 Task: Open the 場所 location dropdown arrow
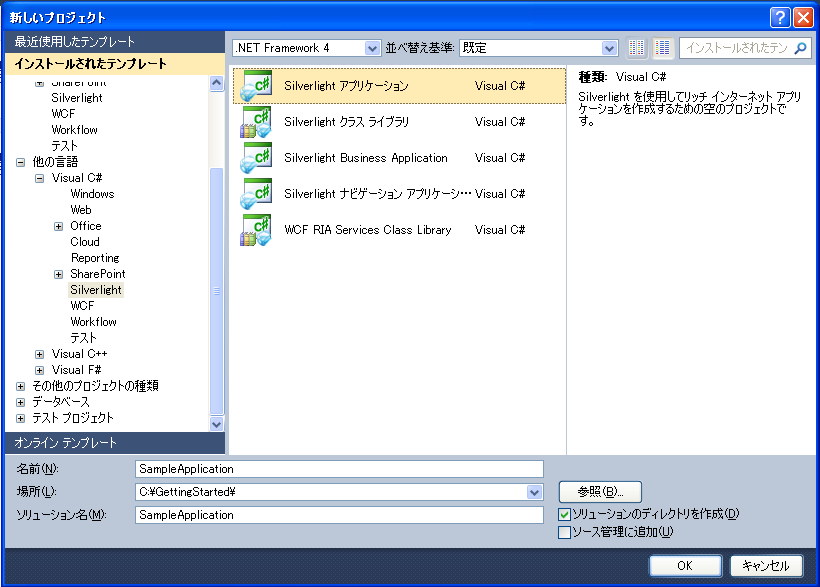tap(534, 492)
